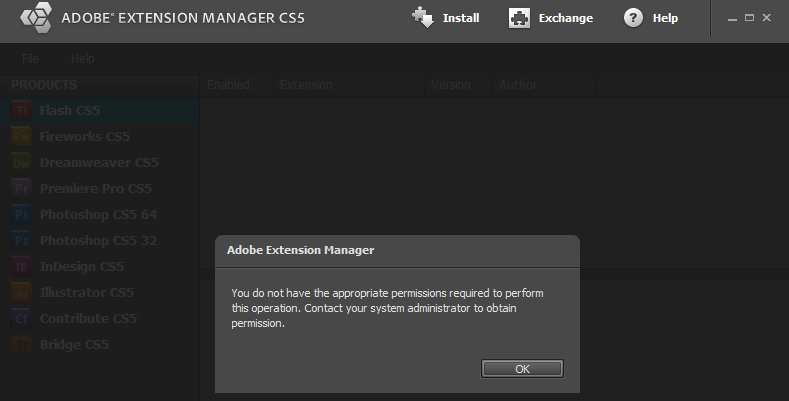The width and height of the screenshot is (789, 401).
Task: Open the Install extension icon
Action: (x=423, y=18)
